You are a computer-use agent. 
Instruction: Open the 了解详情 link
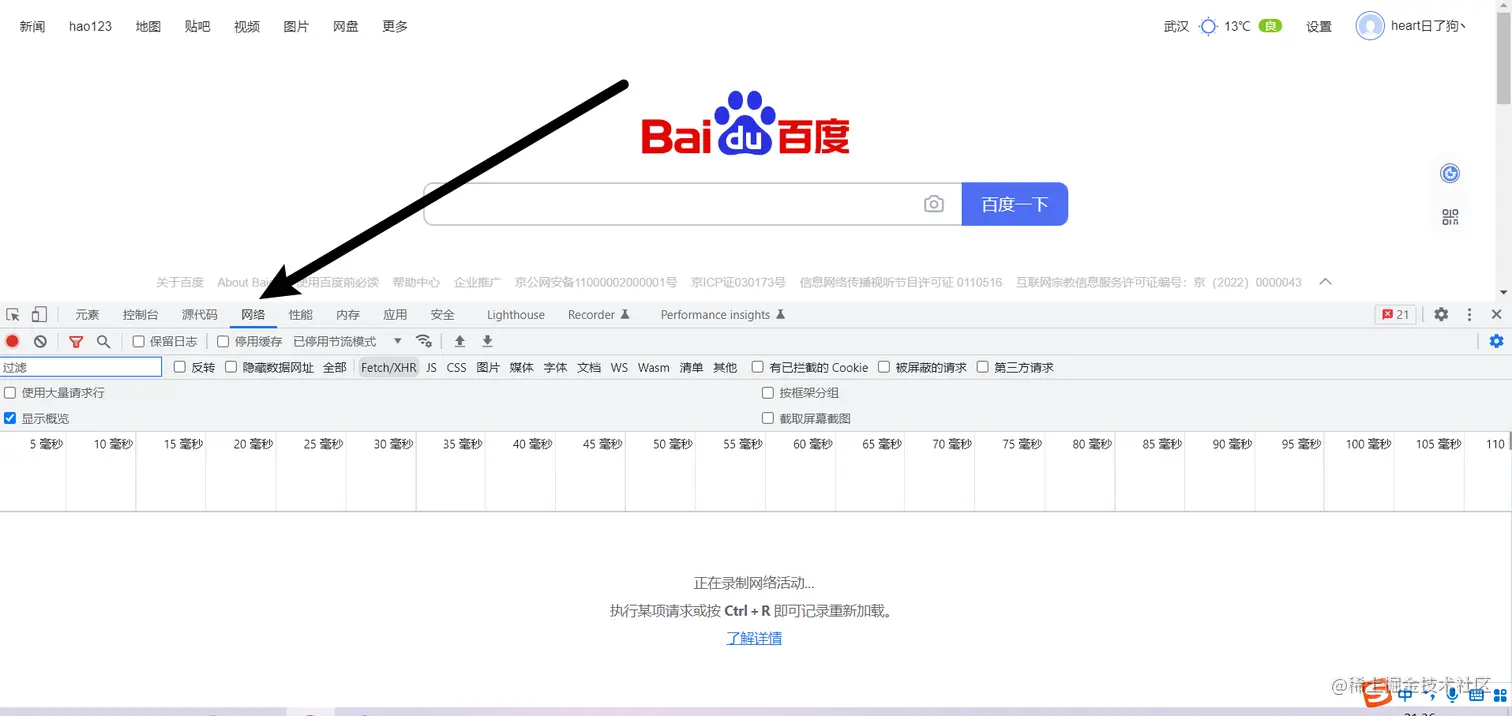(x=754, y=638)
